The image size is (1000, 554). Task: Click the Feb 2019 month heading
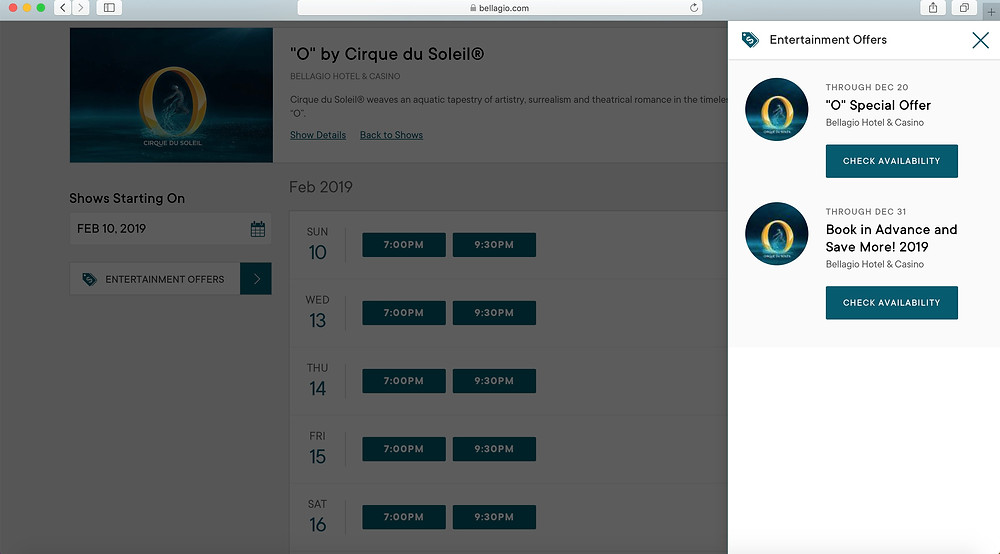point(321,187)
